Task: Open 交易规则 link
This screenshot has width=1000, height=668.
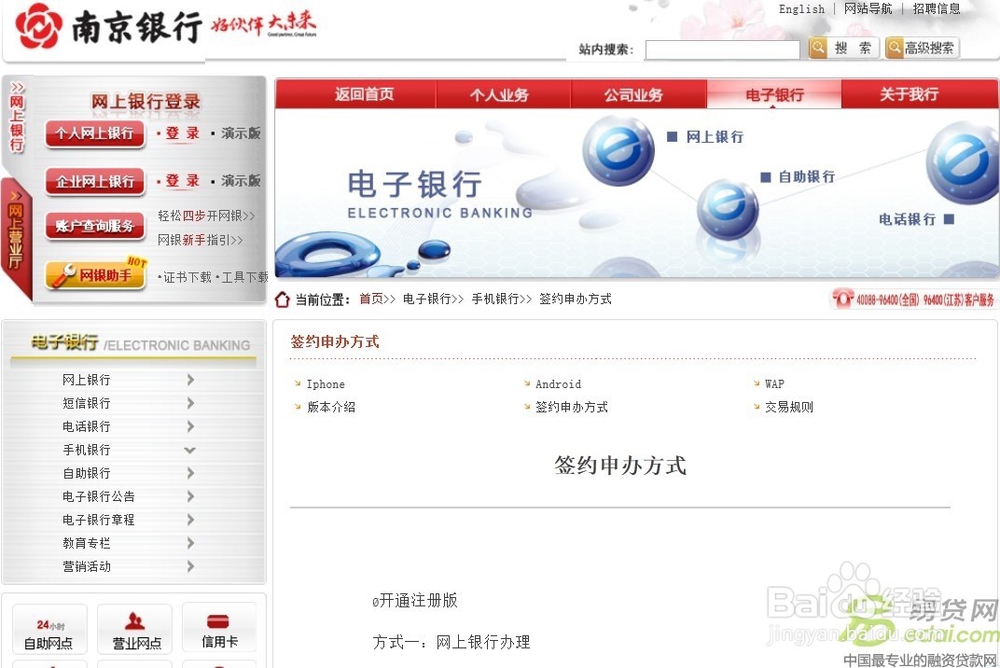Action: click(x=789, y=407)
